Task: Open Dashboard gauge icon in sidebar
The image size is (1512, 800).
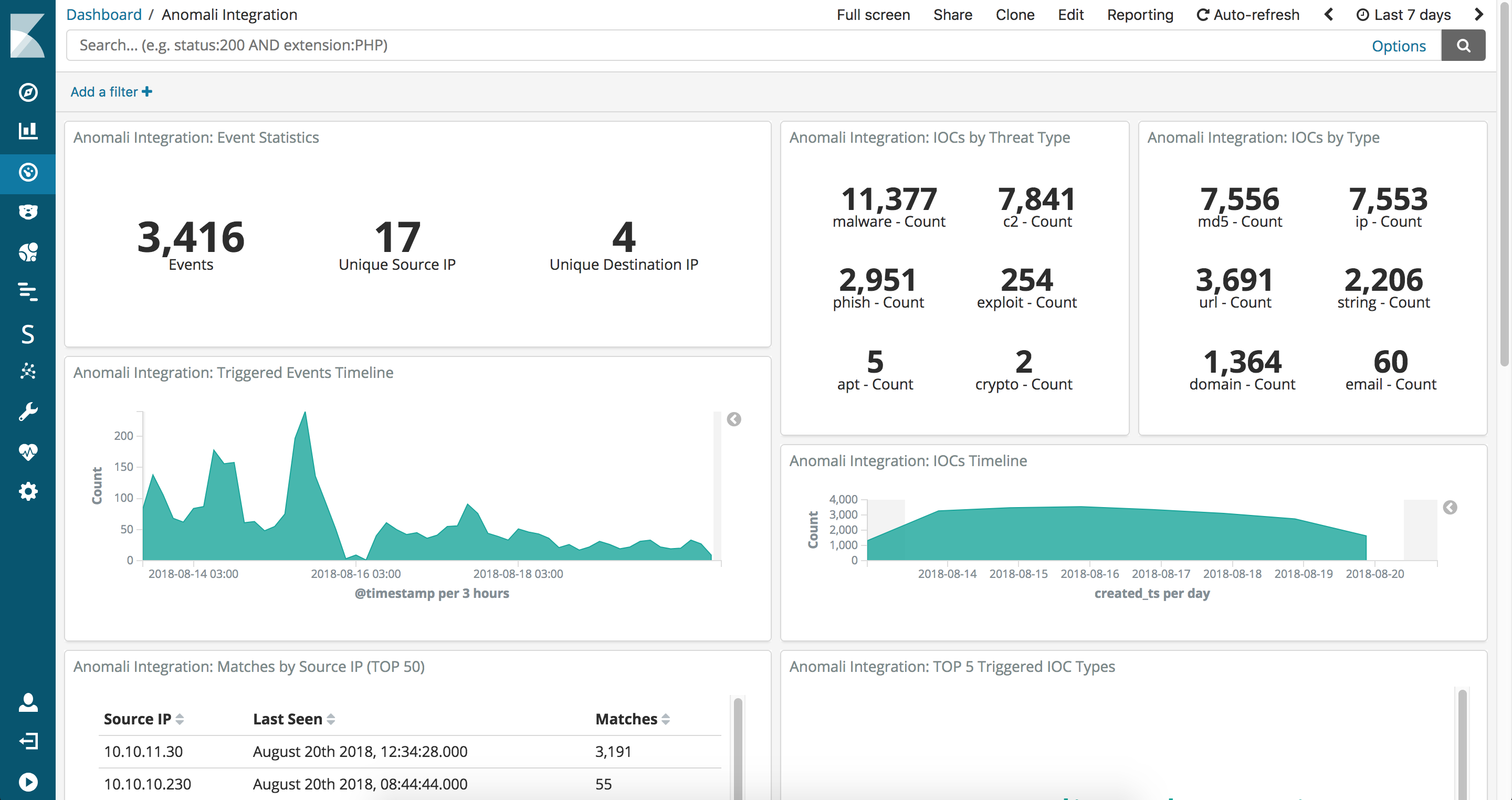Action: (28, 173)
